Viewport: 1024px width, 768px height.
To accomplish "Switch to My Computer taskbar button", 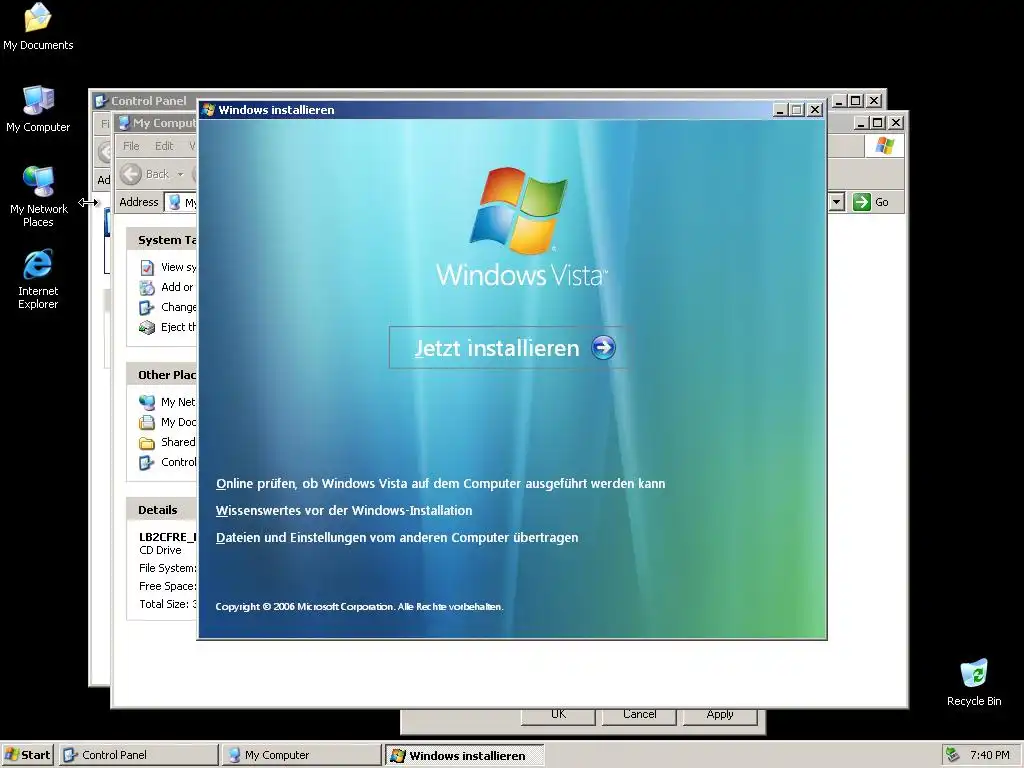I will (301, 755).
